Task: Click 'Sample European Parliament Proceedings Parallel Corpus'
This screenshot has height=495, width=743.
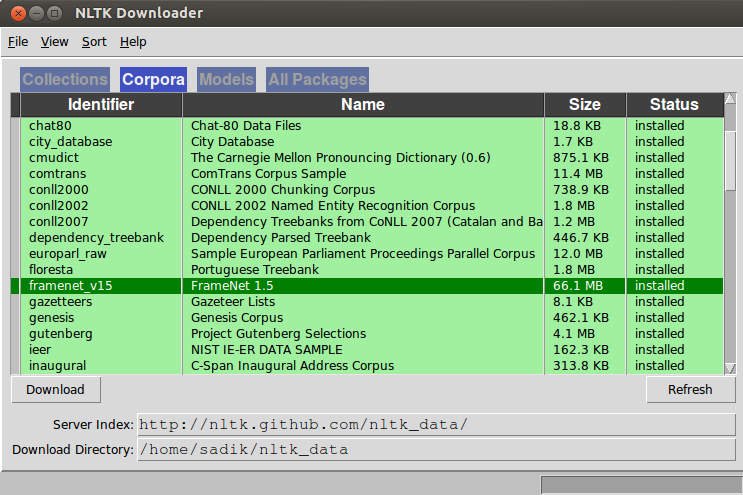Action: (363, 254)
